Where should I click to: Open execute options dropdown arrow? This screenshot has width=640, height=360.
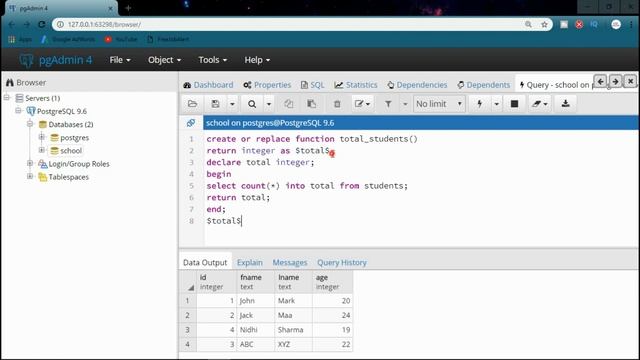[496, 104]
